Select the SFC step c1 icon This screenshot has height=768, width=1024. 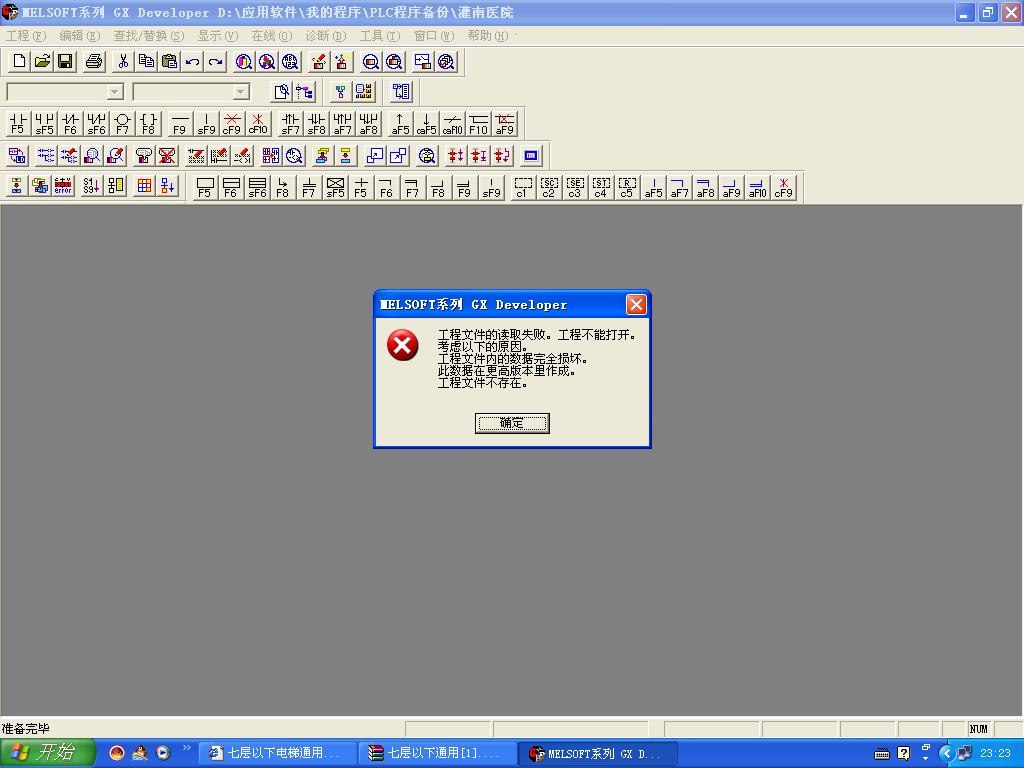522,187
